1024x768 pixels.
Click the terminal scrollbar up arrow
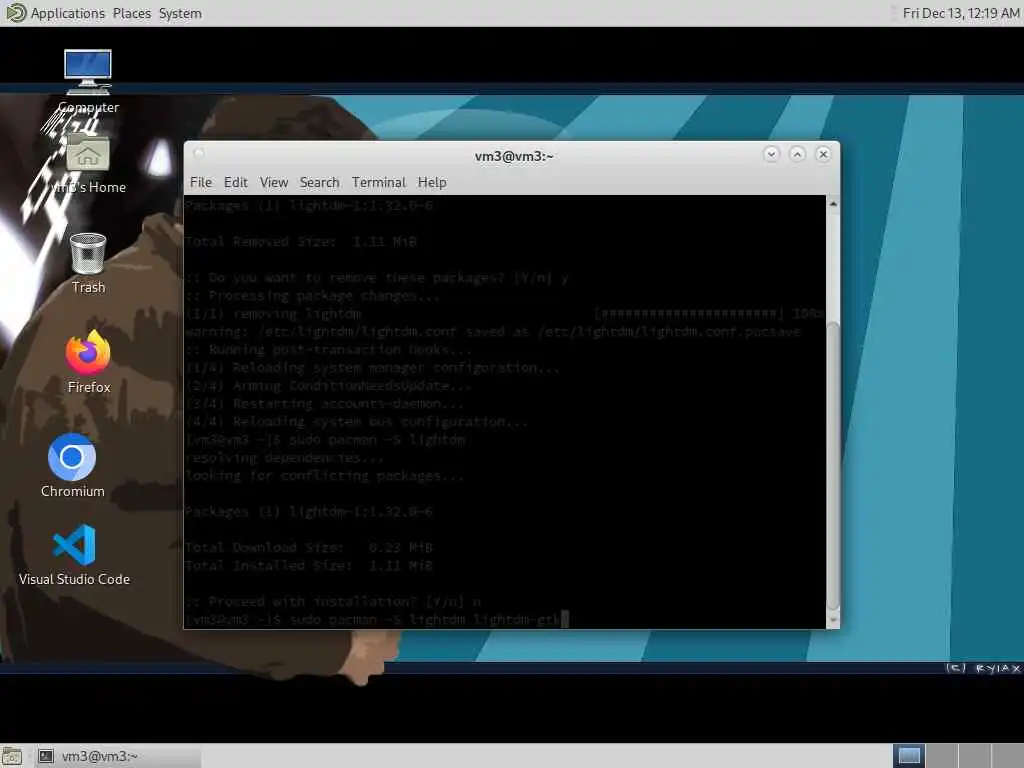pyautogui.click(x=833, y=204)
